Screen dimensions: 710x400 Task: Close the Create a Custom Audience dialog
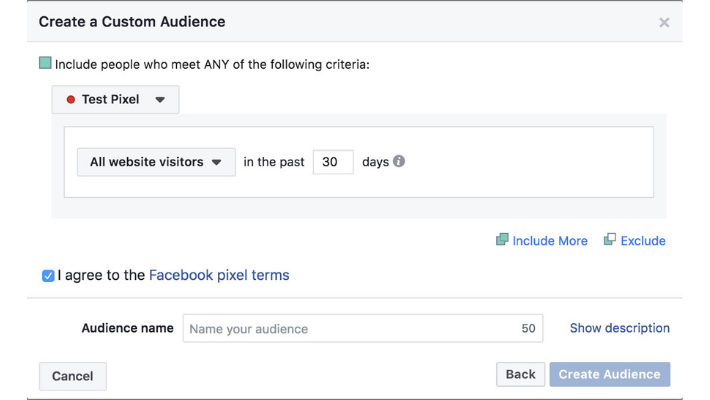(x=664, y=22)
